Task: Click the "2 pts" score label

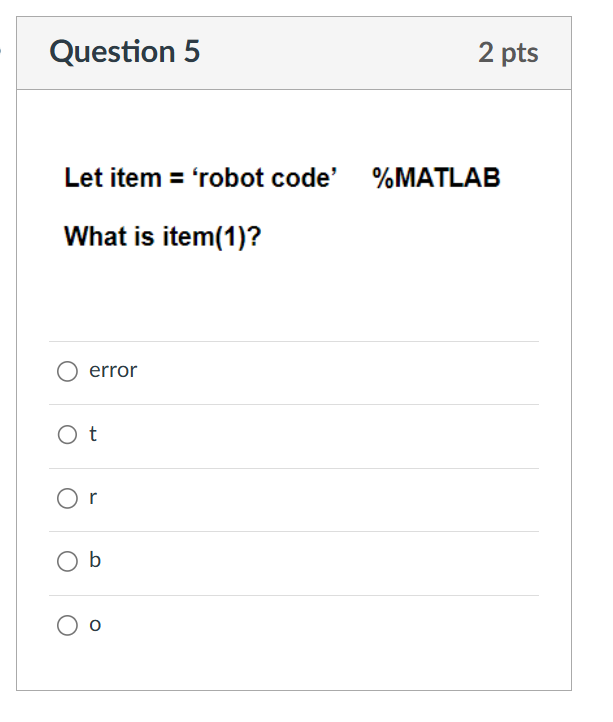Action: 508,52
